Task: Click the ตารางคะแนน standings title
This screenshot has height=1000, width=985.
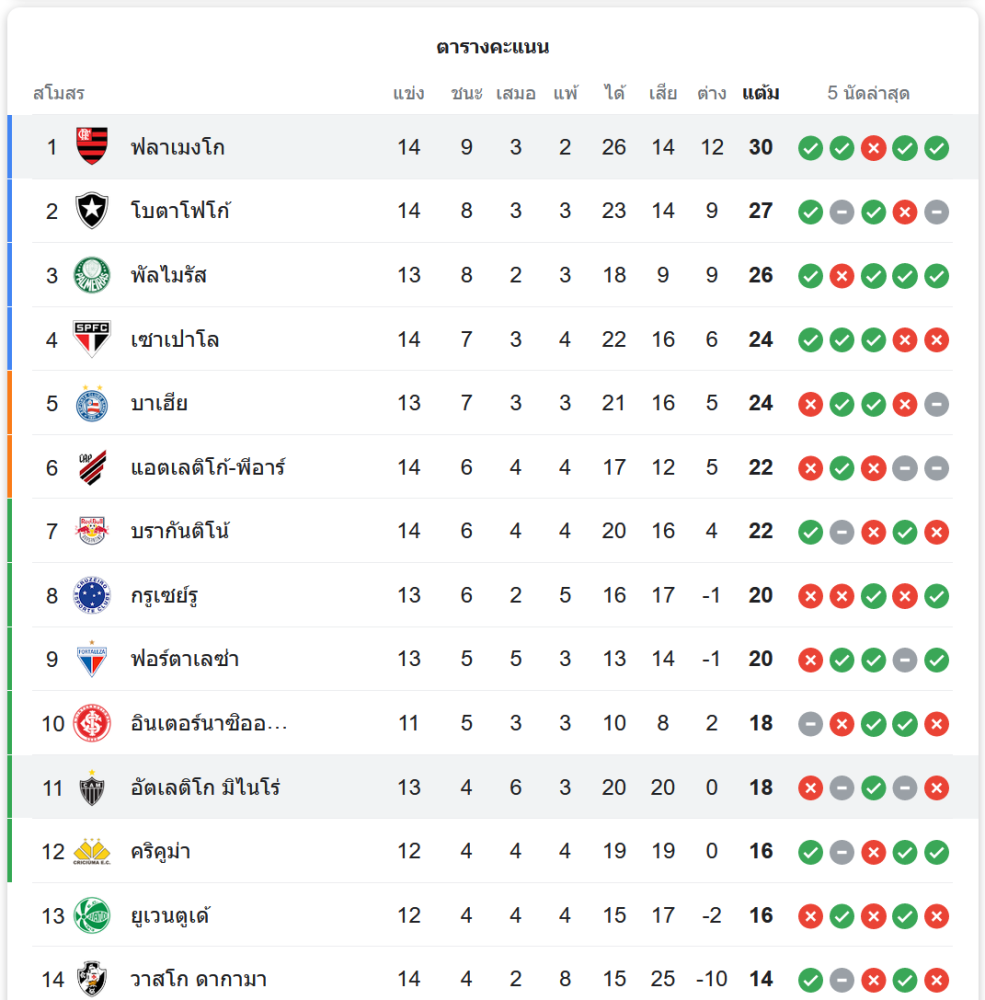Action: click(x=492, y=47)
